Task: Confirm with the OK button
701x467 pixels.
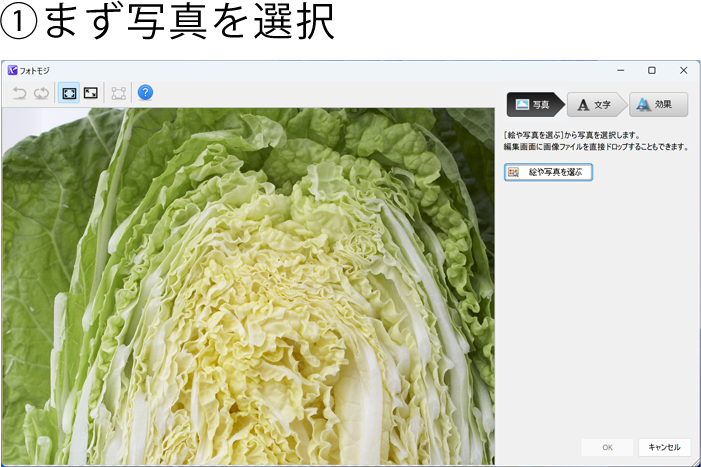Action: click(x=607, y=447)
